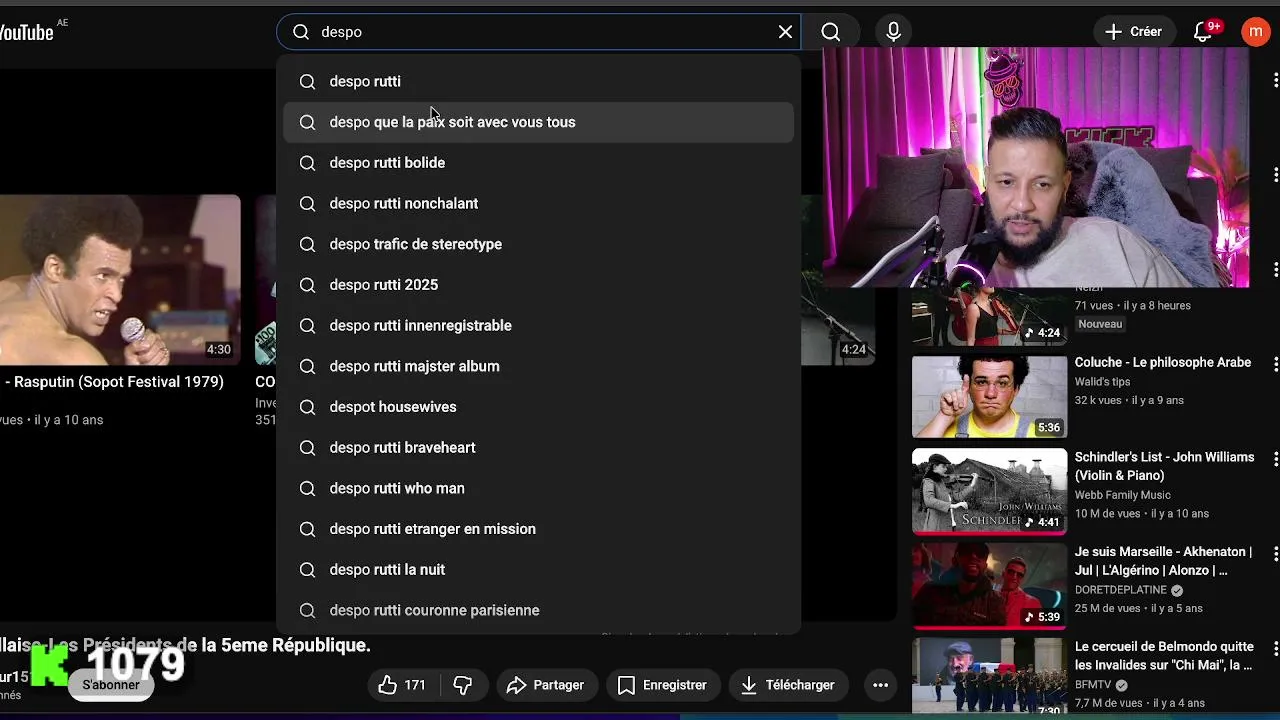1280x720 pixels.
Task: Open options menu for the Coluche video
Action: click(1276, 363)
